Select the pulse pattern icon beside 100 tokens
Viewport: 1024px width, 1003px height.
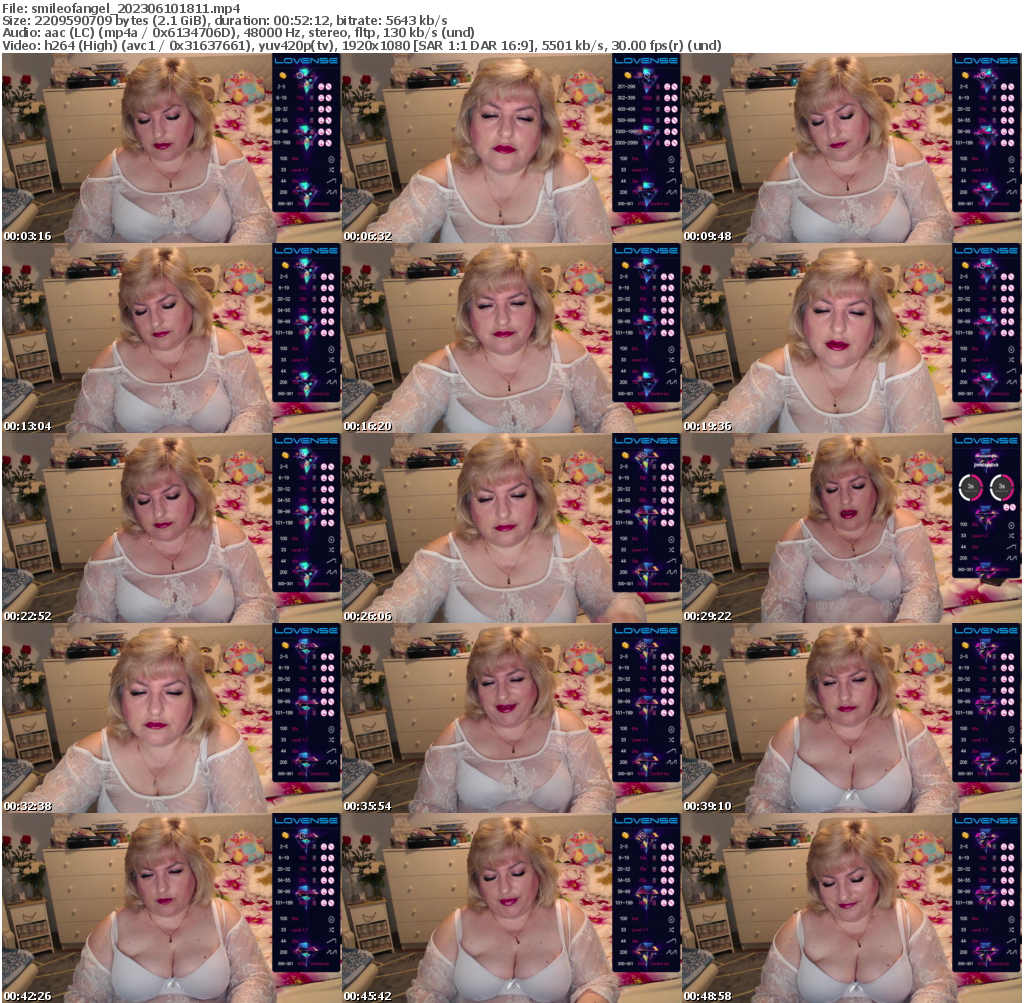point(331,158)
